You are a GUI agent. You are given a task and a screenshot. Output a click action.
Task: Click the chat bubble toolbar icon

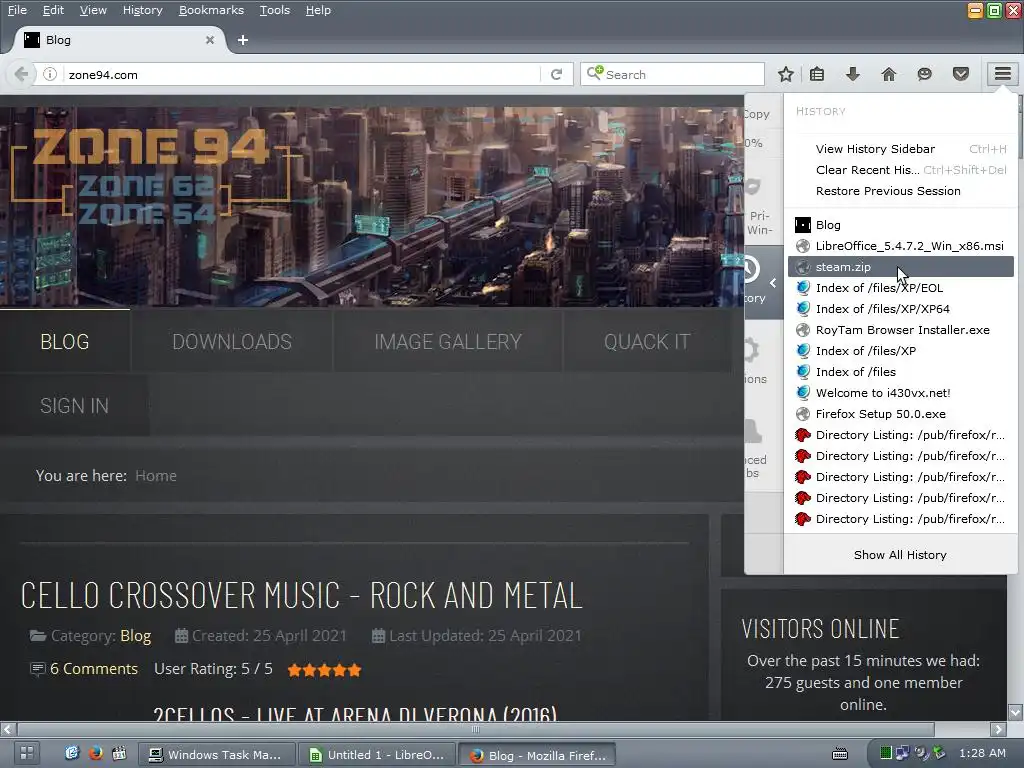[x=924, y=74]
